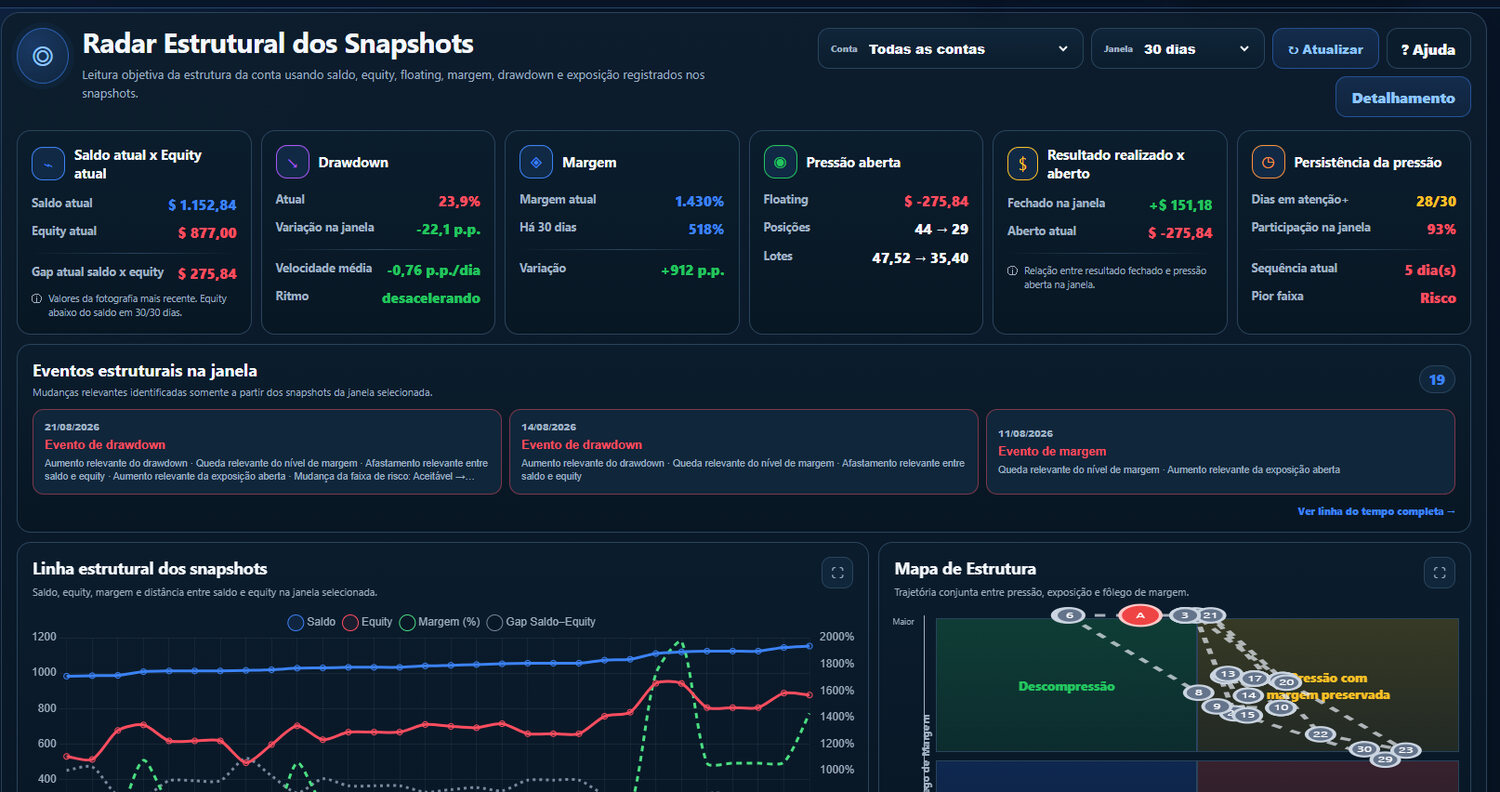
Task: Click the dollar icon on Resultado realizado card
Action: 1023,163
